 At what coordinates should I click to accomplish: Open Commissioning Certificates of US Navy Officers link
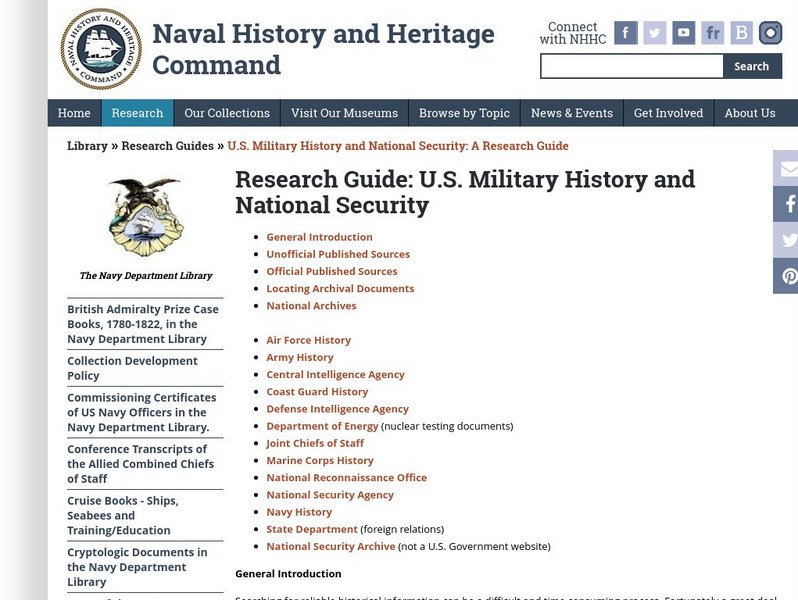pos(141,412)
